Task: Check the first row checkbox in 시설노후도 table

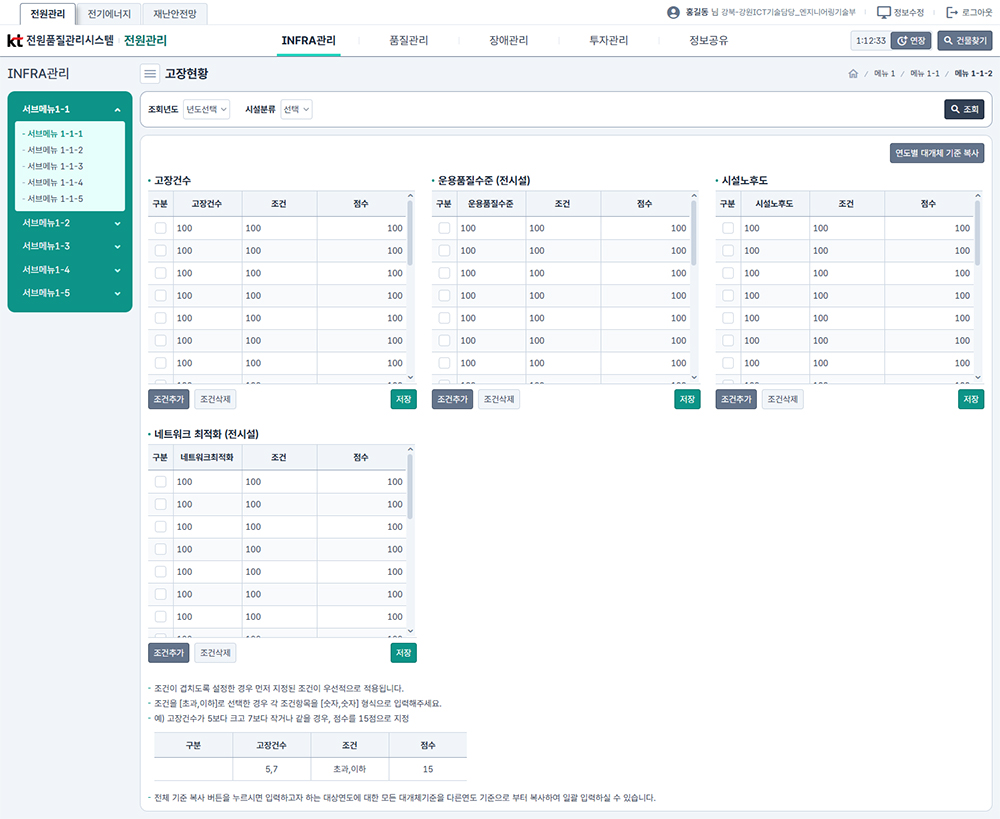Action: tap(728, 228)
